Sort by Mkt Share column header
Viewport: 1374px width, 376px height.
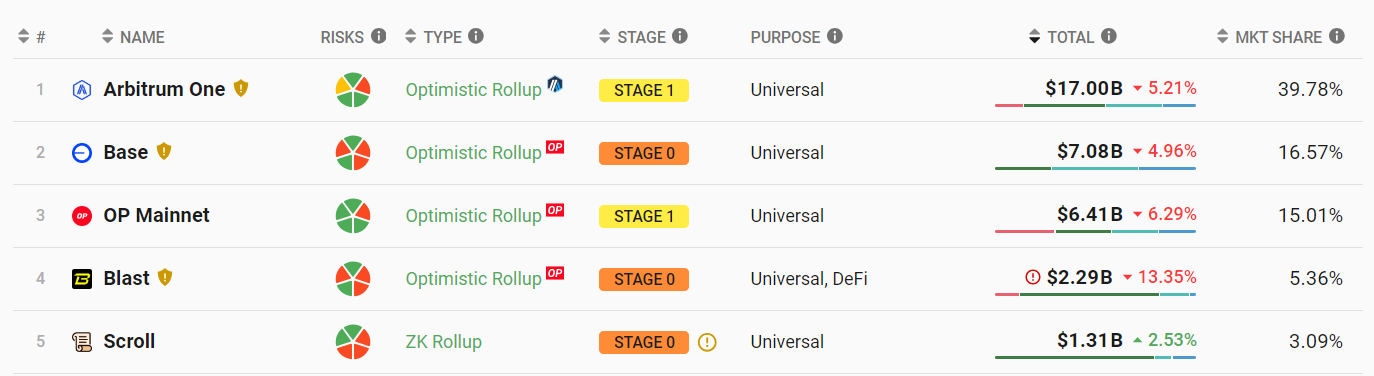coord(1280,37)
